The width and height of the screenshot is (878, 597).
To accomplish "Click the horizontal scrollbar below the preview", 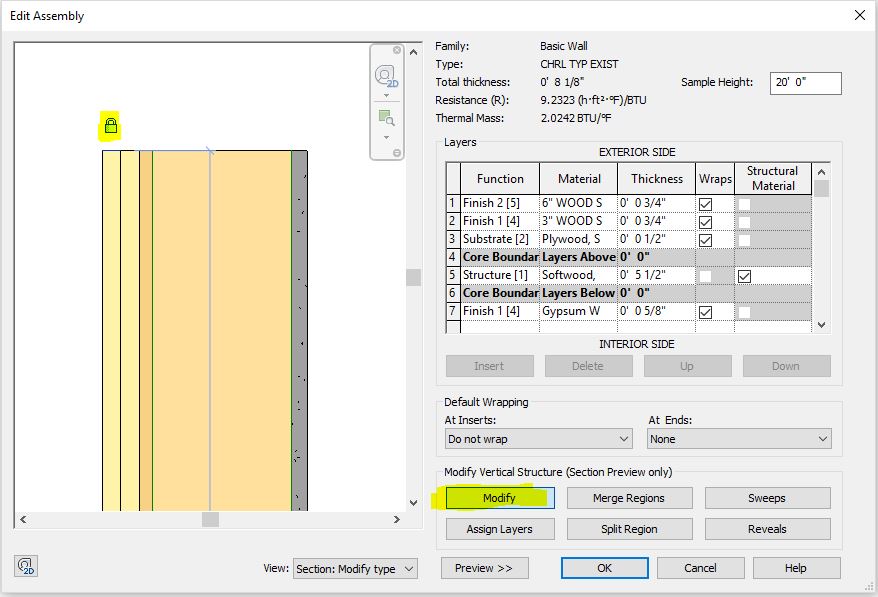I will click(x=210, y=518).
